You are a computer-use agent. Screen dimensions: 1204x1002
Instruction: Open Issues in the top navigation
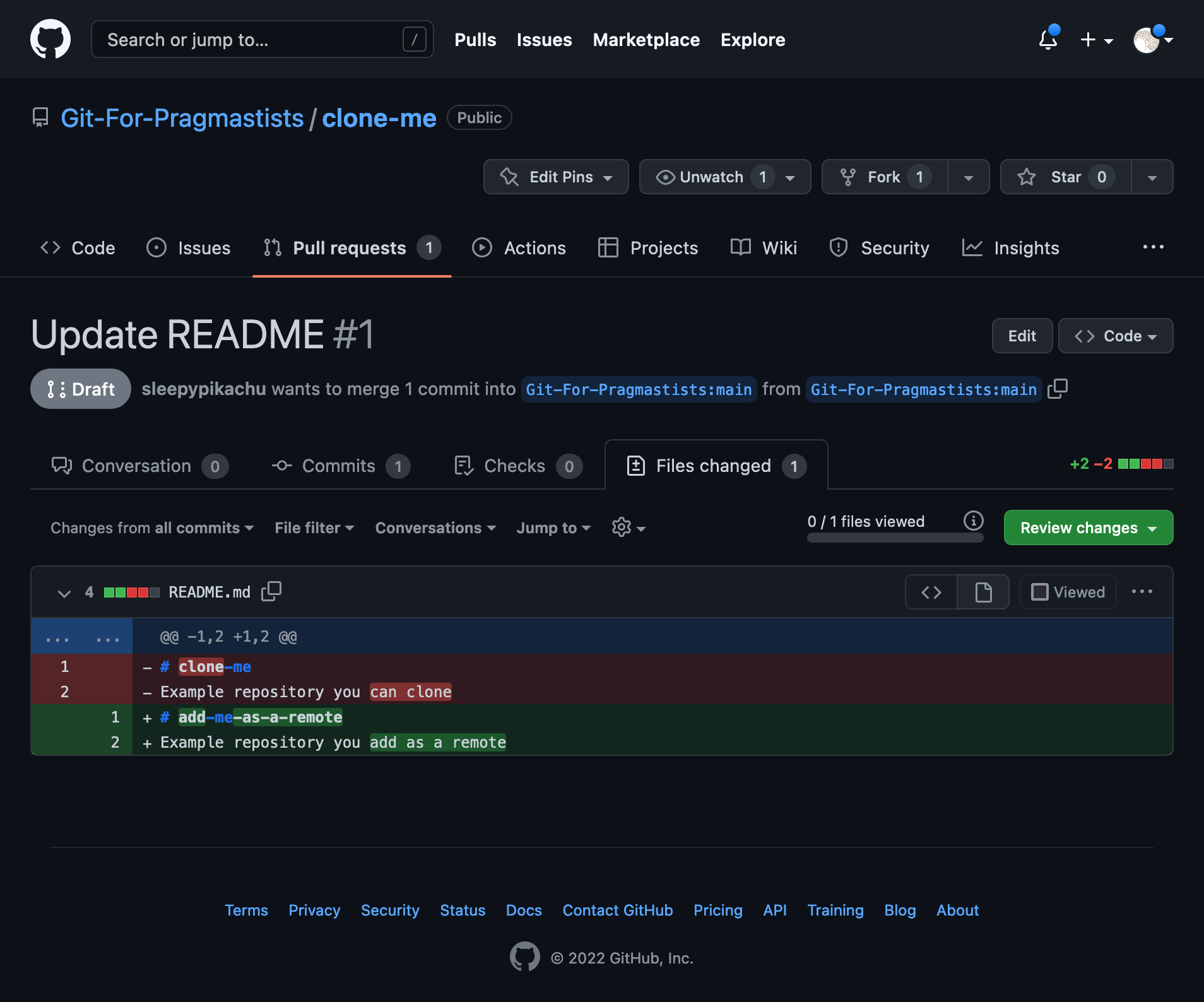[x=544, y=40]
